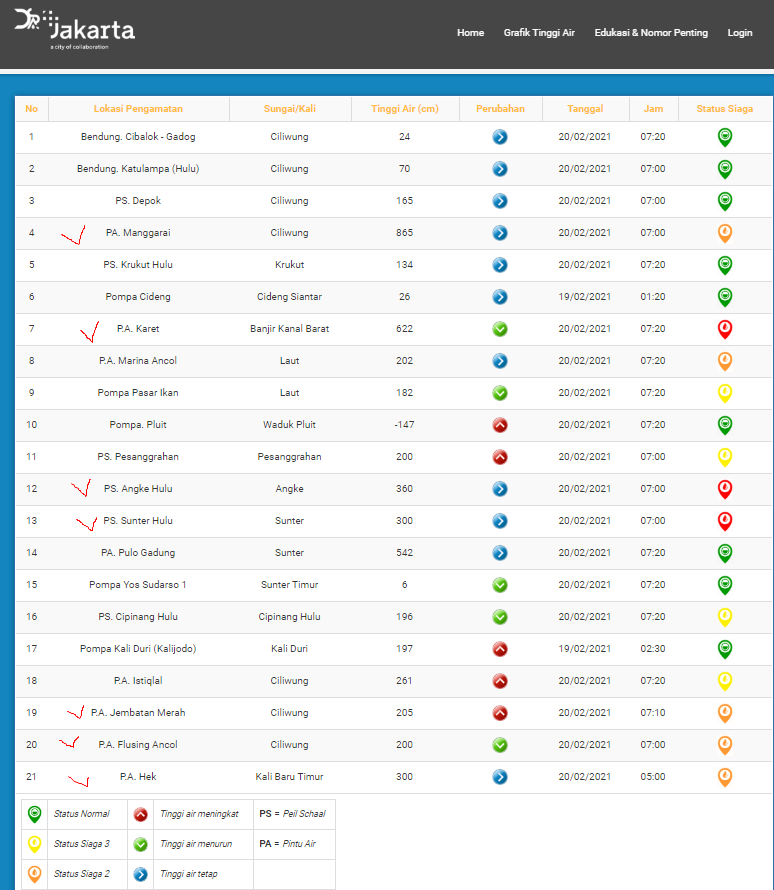This screenshot has height=890, width=774.
Task: Click the Jakarta logo in header
Action: [x=75, y=31]
